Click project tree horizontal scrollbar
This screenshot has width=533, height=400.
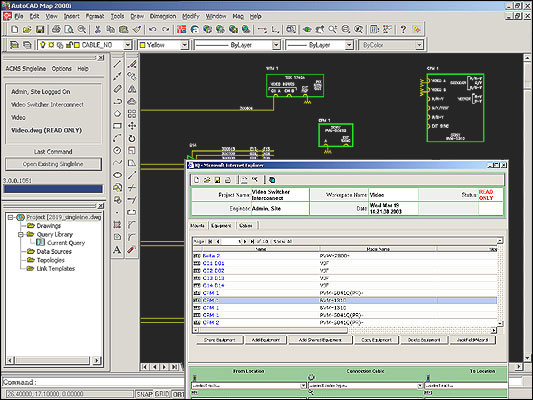53,360
